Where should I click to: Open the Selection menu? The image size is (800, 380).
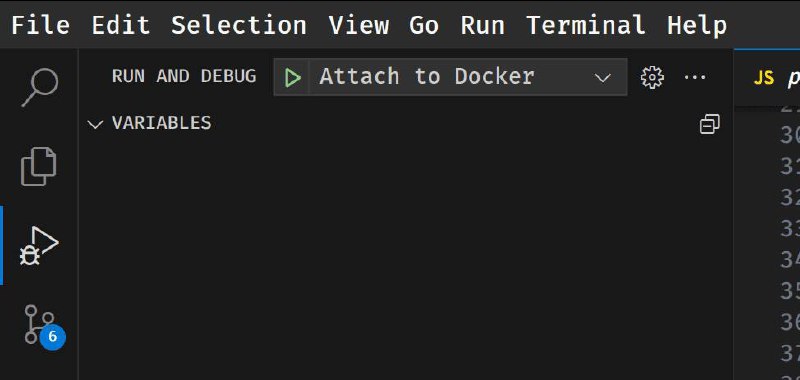click(x=239, y=25)
